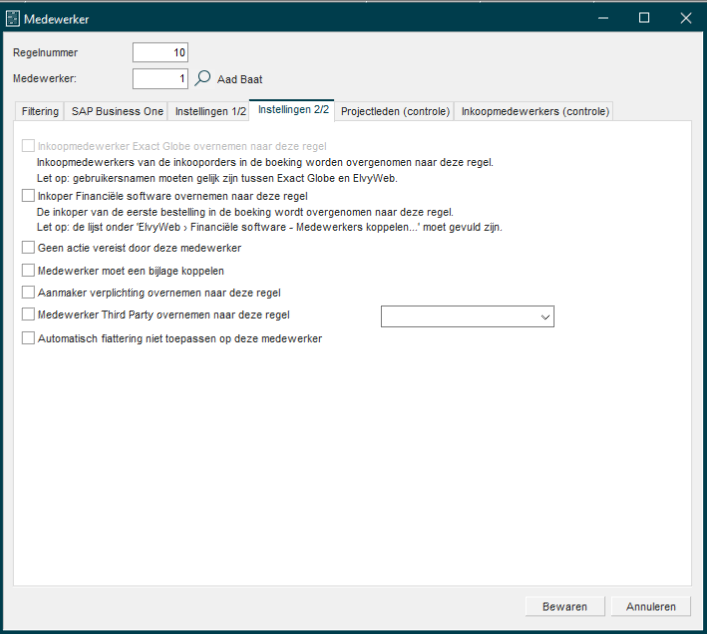707x634 pixels.
Task: Open the SAP Business One tab
Action: pyautogui.click(x=117, y=112)
